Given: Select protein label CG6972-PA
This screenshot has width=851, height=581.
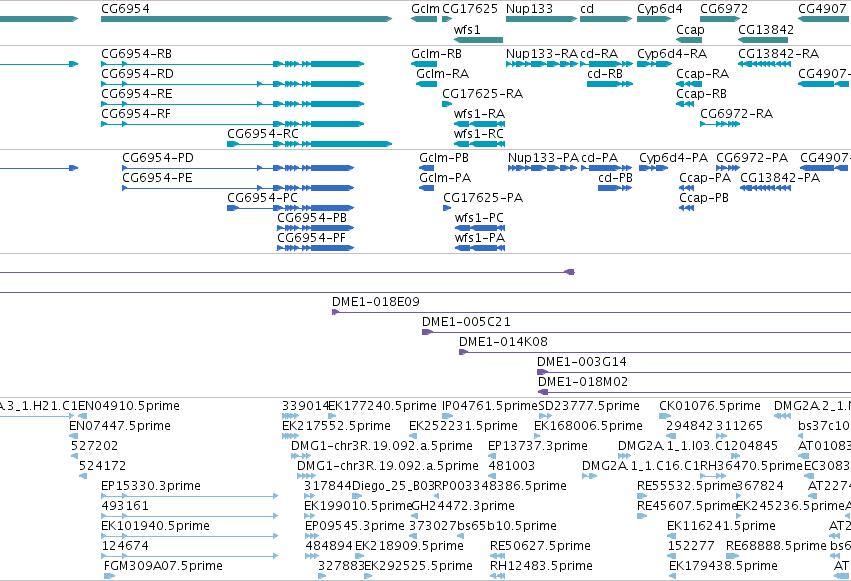Looking at the screenshot, I should pos(752,158).
